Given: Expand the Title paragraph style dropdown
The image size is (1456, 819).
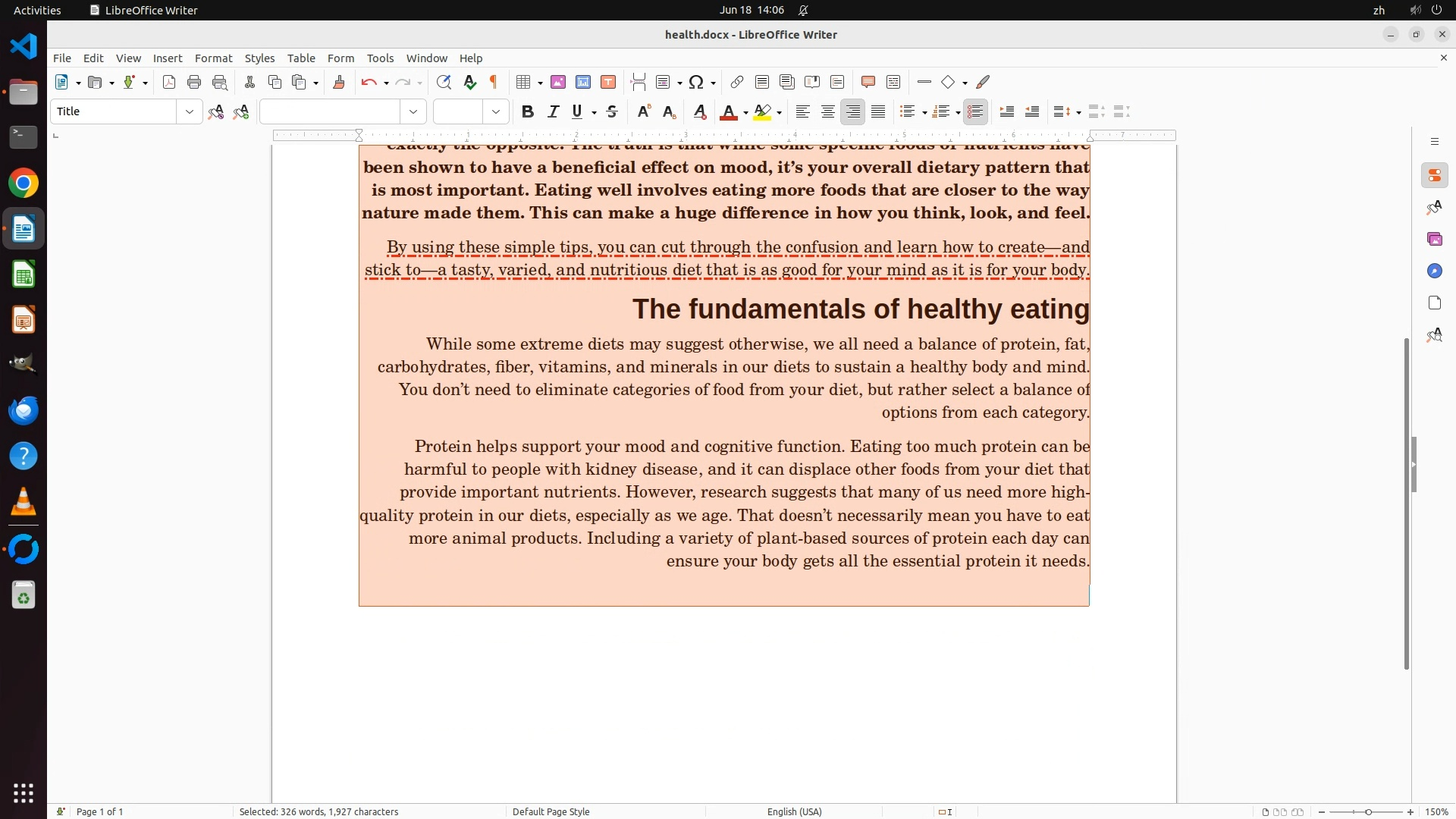Looking at the screenshot, I should tap(189, 112).
